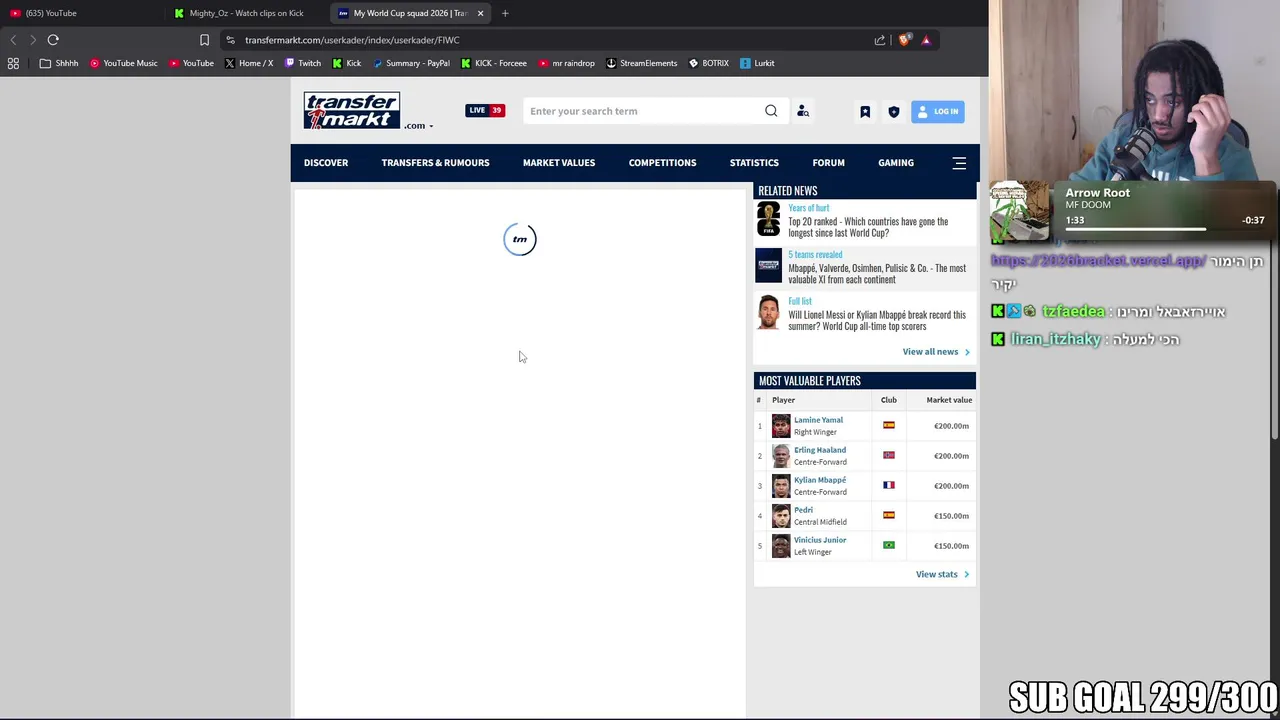The height and width of the screenshot is (720, 1280).
Task: Click the browser back arrow
Action: (x=13, y=40)
